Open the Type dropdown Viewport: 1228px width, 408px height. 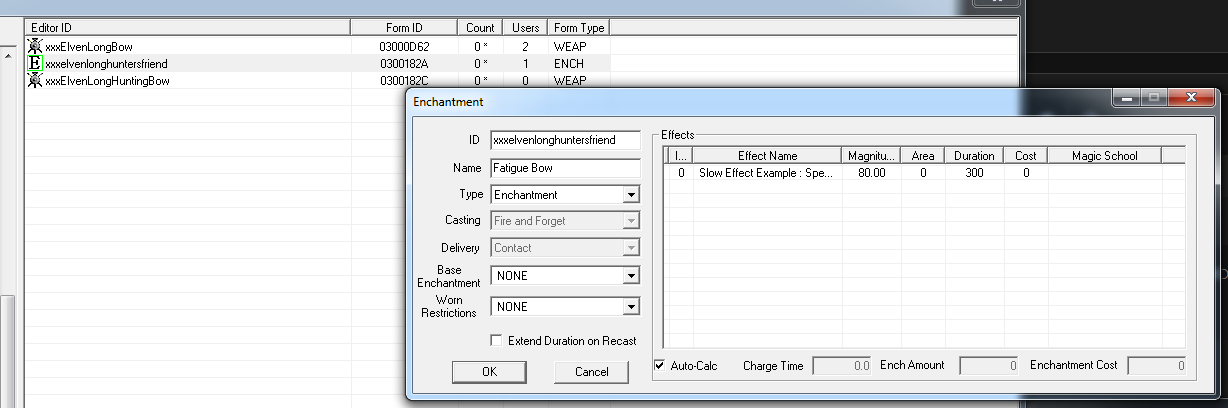pos(631,195)
